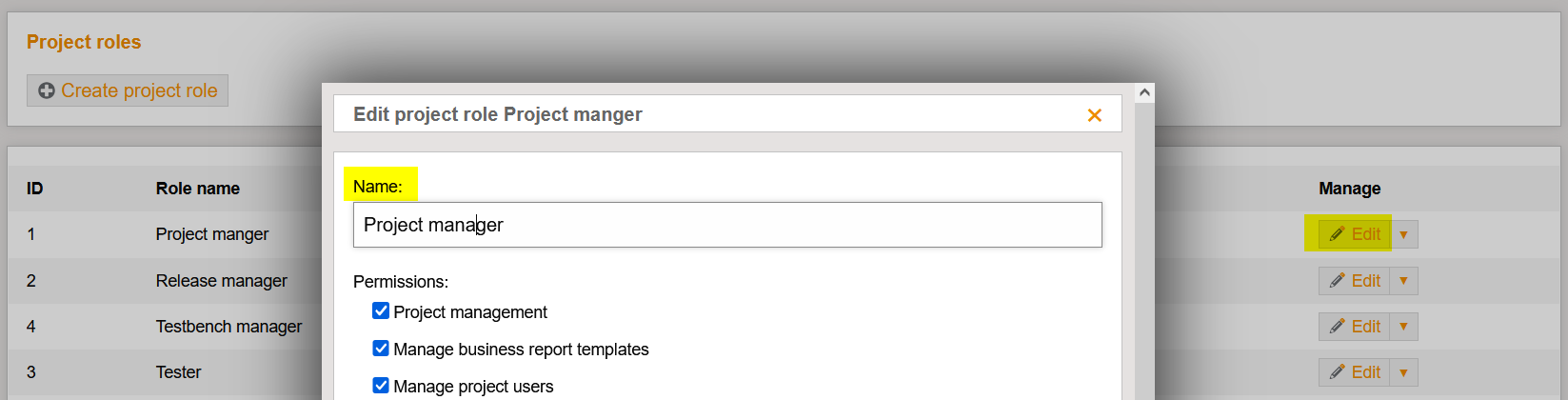Select the Tester role name in table
Viewport: 1568px width, 400px height.
point(179,372)
